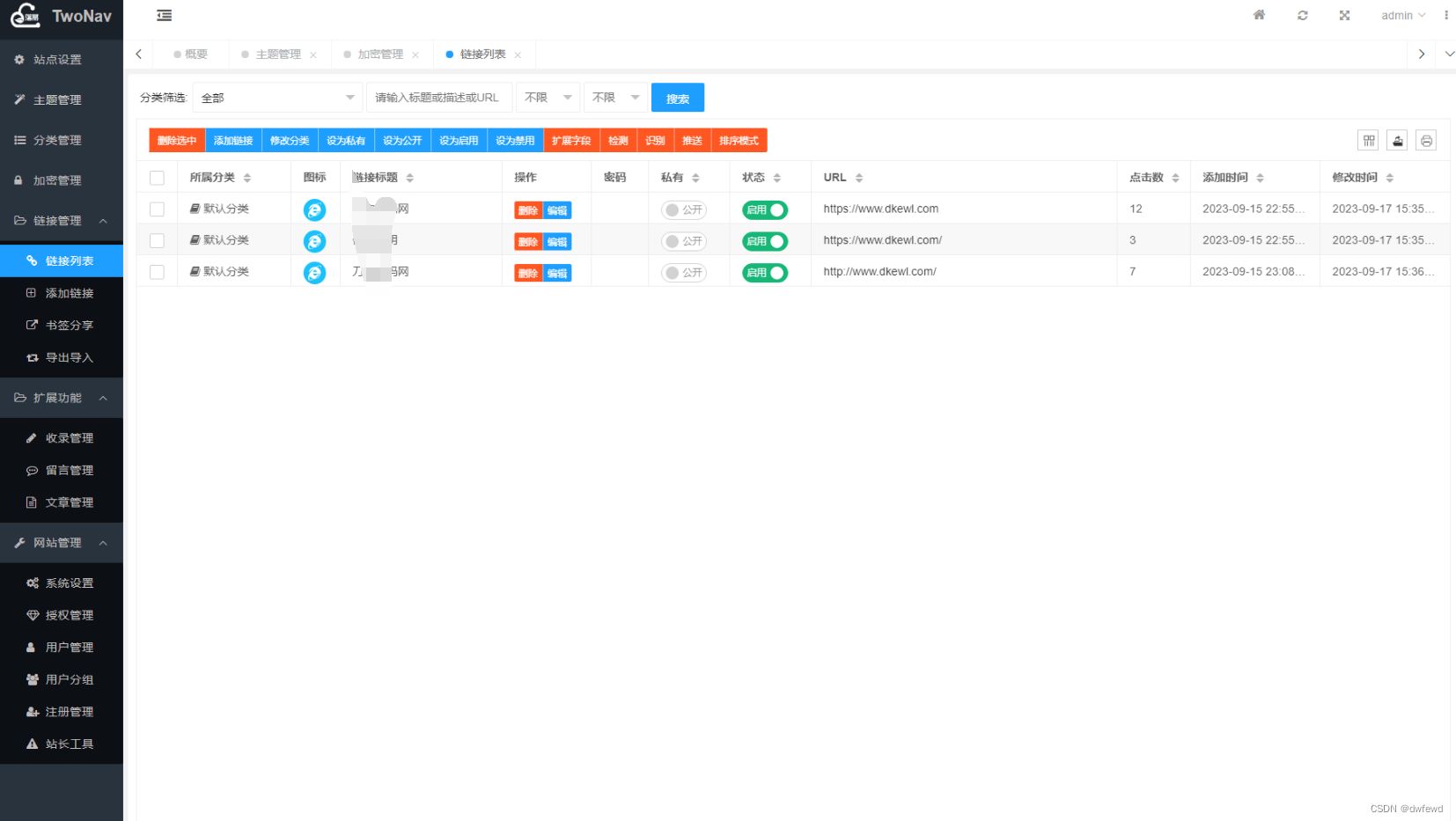This screenshot has height=821, width=1456.
Task: Click the search keyword input field
Action: tap(438, 98)
